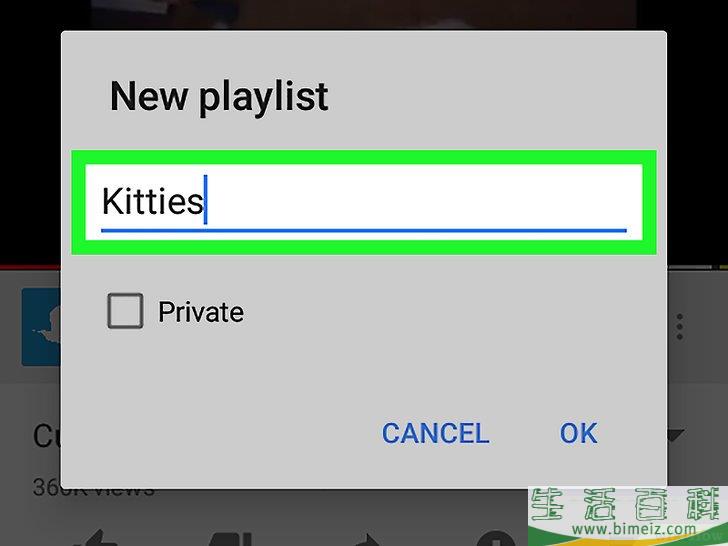Confirm the new playlist with OK

click(578, 433)
